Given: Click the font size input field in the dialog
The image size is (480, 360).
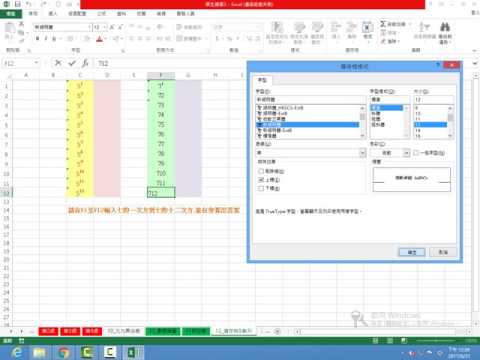Looking at the screenshot, I should click(x=434, y=99).
